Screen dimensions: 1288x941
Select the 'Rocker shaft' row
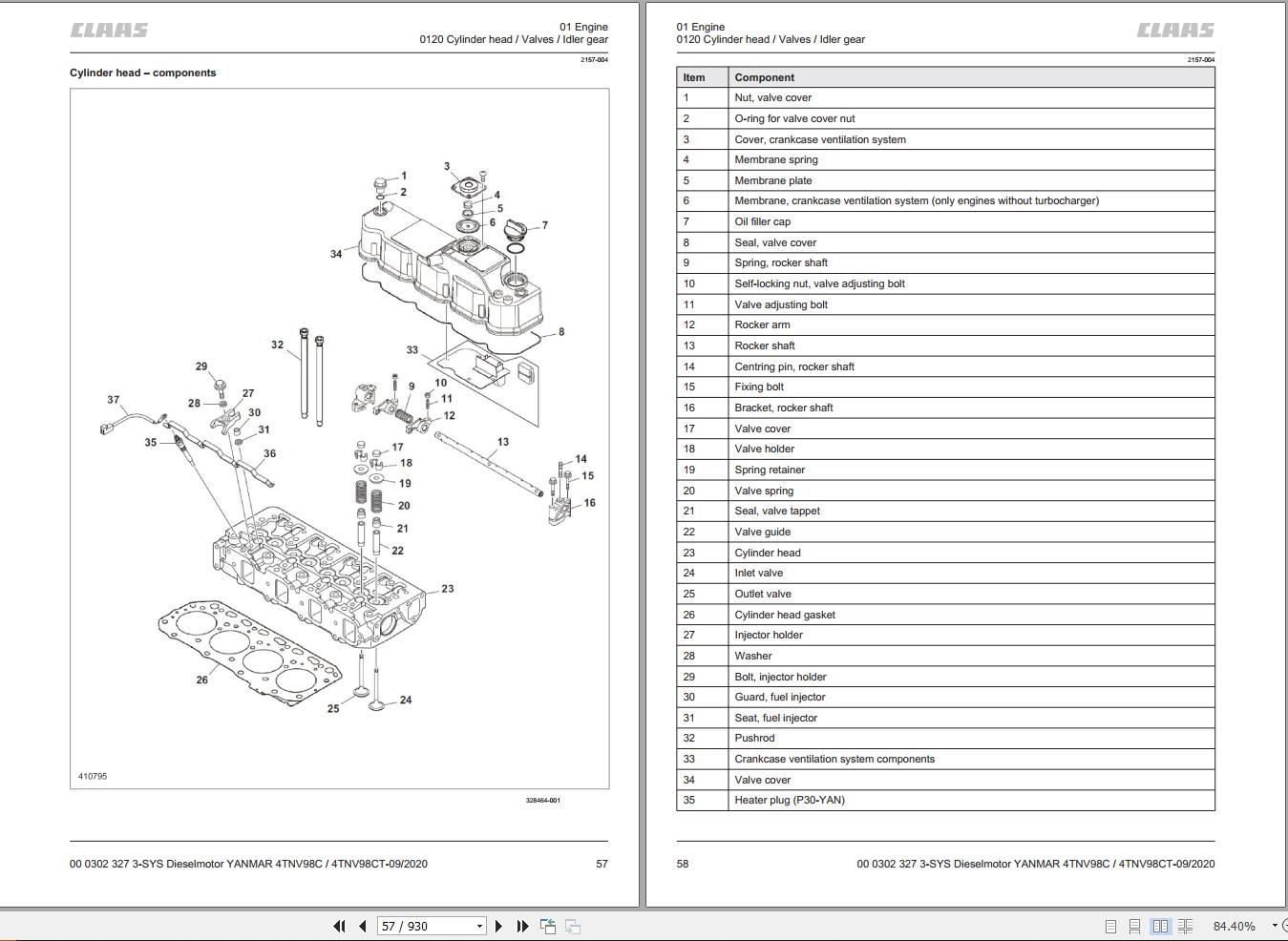click(945, 345)
